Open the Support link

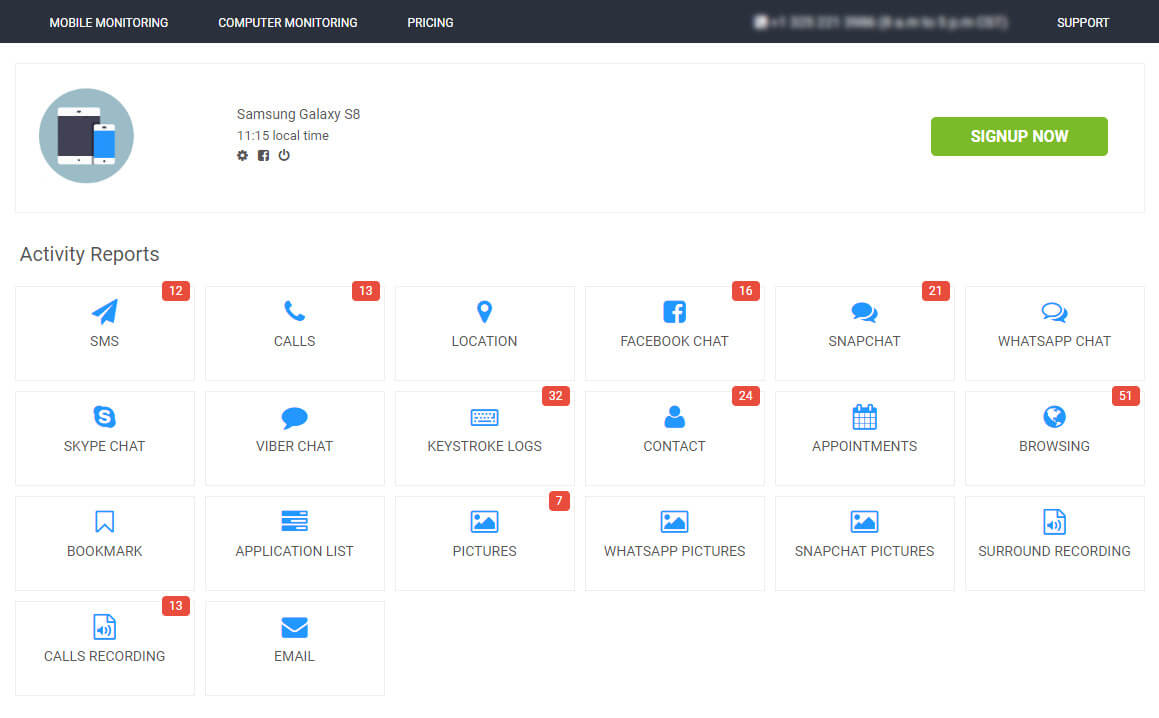(1083, 22)
